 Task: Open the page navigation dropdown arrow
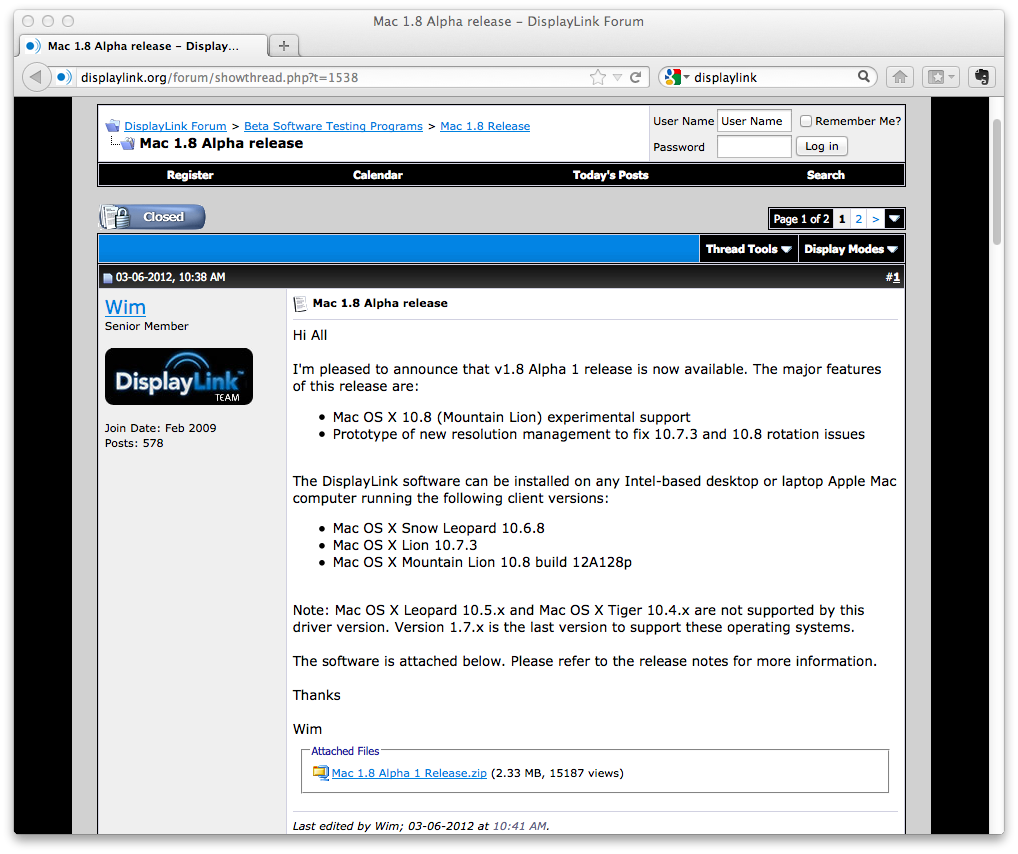click(x=894, y=219)
